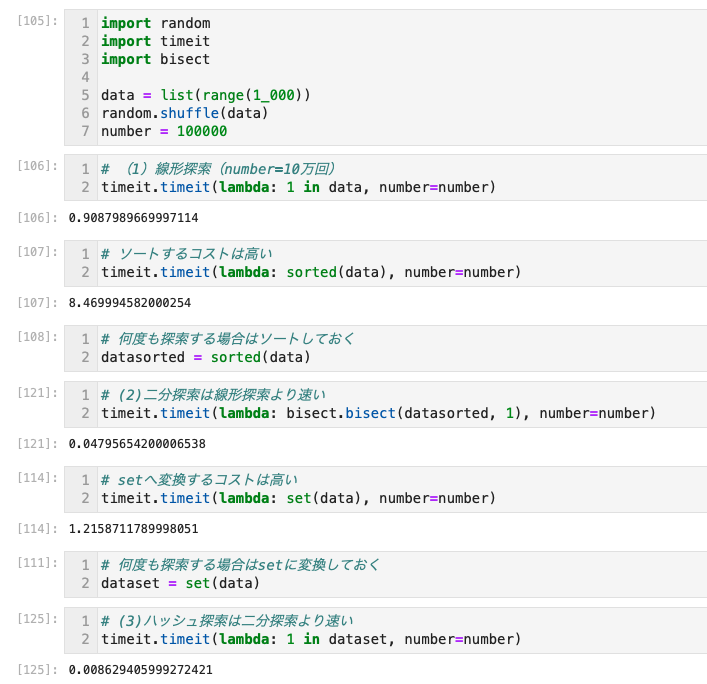Viewport: 707px width, 684px height.
Task: Click the output value 8.469994582000254
Action: point(129,302)
